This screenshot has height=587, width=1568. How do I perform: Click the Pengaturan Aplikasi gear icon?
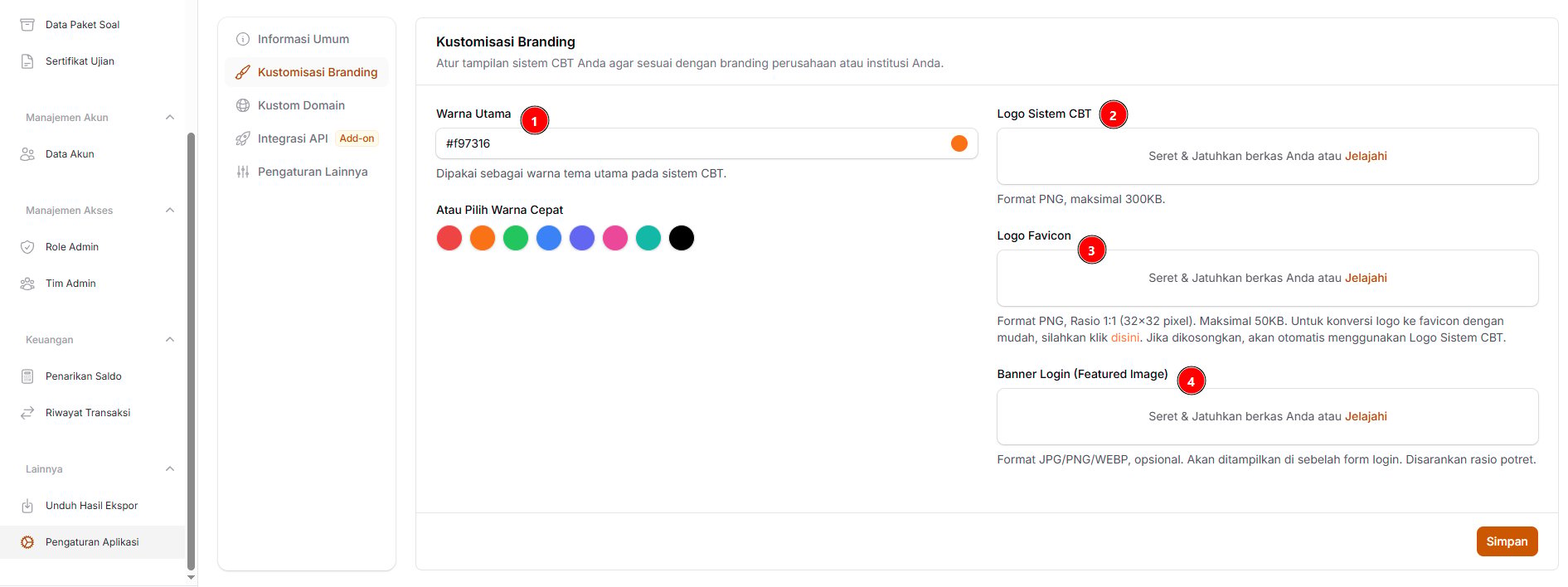(27, 542)
